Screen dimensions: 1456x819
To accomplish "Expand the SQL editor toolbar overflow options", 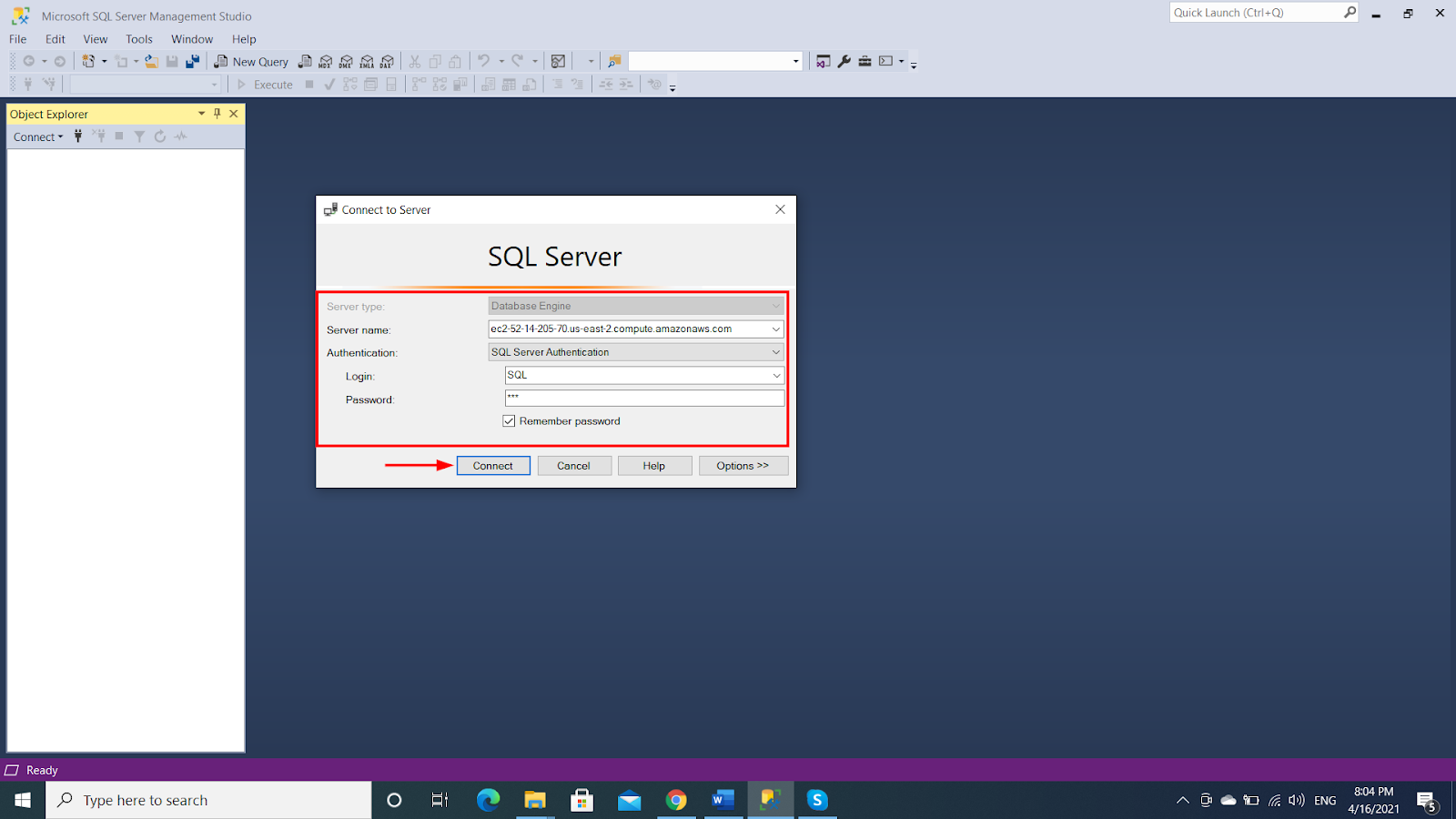I will 672,86.
